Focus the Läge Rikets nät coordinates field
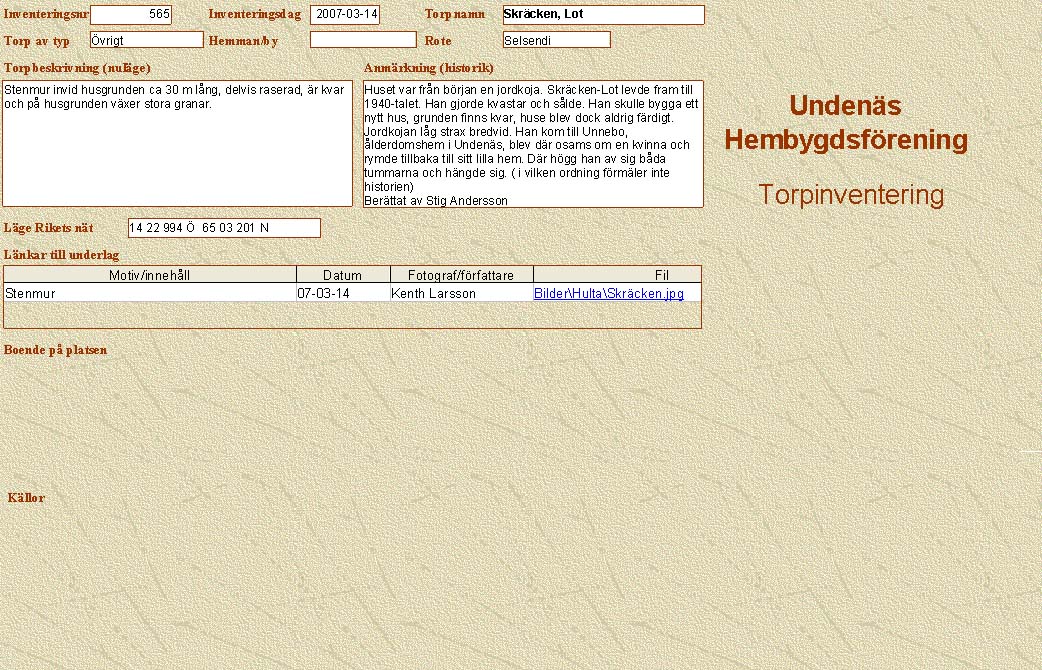The image size is (1042, 670). pos(224,228)
